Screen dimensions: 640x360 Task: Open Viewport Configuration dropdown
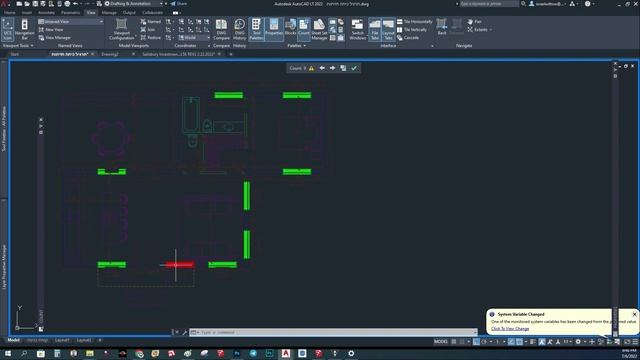121,29
